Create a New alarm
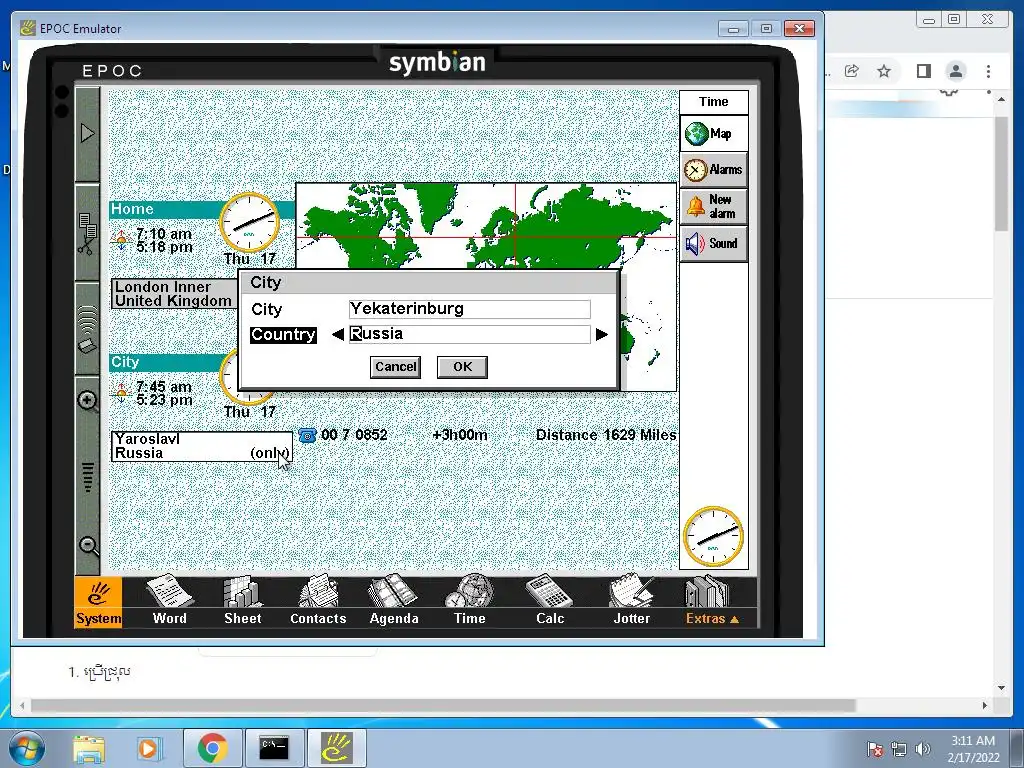The height and width of the screenshot is (768, 1024). 714,206
